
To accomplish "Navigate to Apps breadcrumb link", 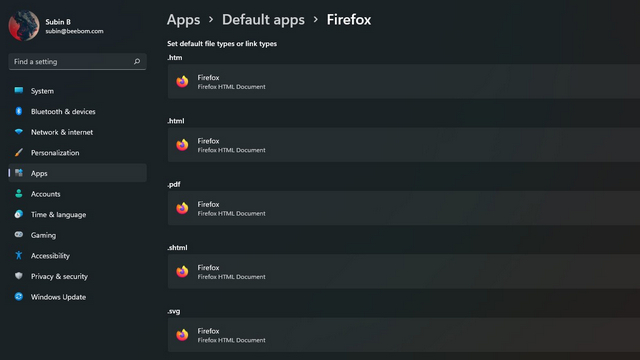I will [x=184, y=20].
